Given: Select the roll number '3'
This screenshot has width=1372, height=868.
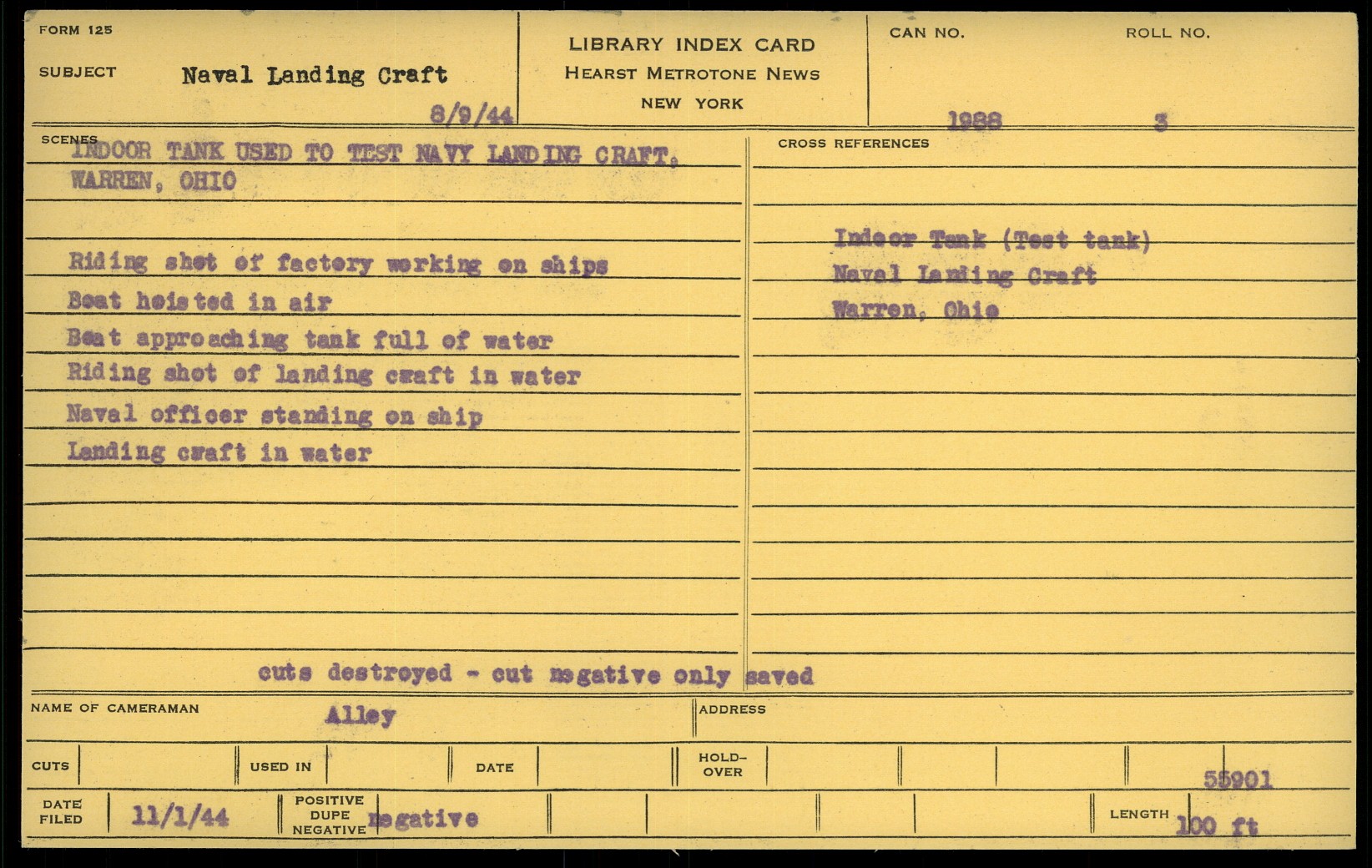Looking at the screenshot, I should 1160,123.
